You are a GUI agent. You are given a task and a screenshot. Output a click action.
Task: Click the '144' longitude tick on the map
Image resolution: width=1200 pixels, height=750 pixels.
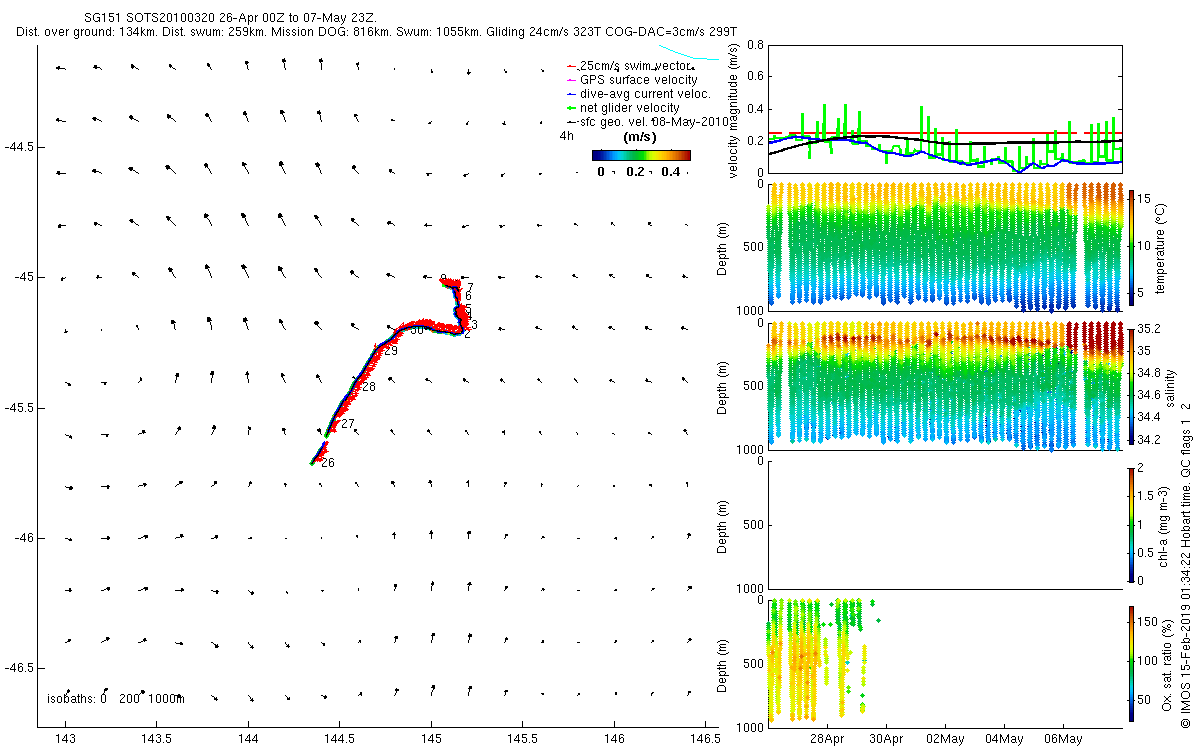pos(248,739)
